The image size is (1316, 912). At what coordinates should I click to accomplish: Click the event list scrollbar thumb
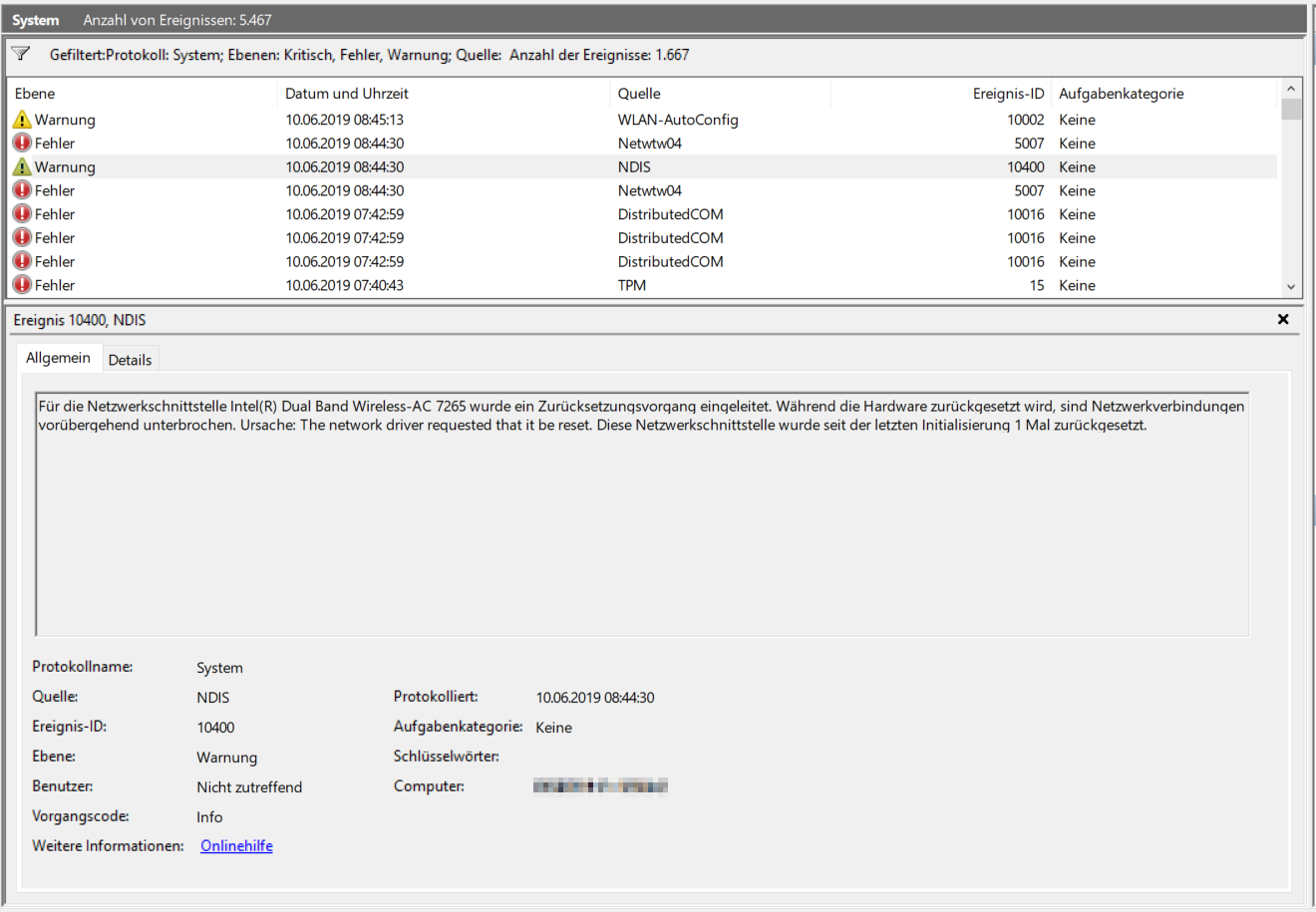point(1291,109)
